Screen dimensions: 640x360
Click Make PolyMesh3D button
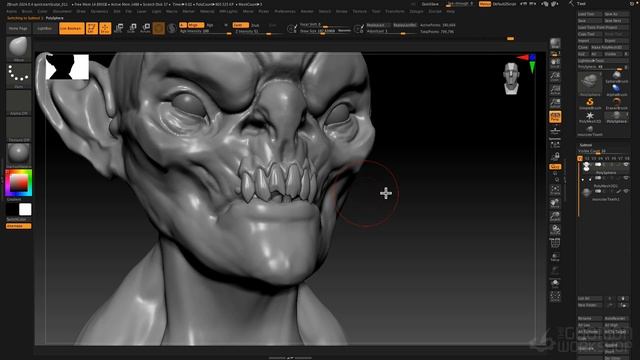click(610, 47)
